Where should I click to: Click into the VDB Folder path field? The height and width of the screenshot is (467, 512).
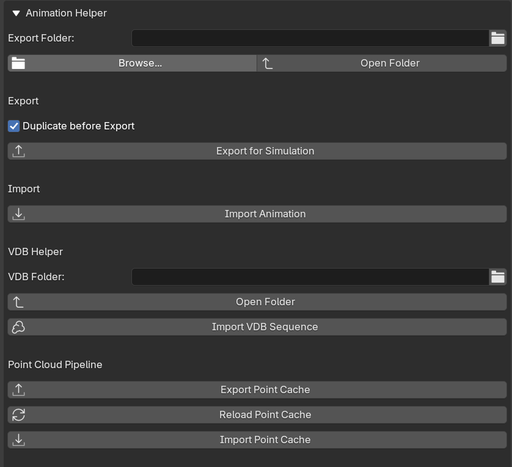[310, 277]
